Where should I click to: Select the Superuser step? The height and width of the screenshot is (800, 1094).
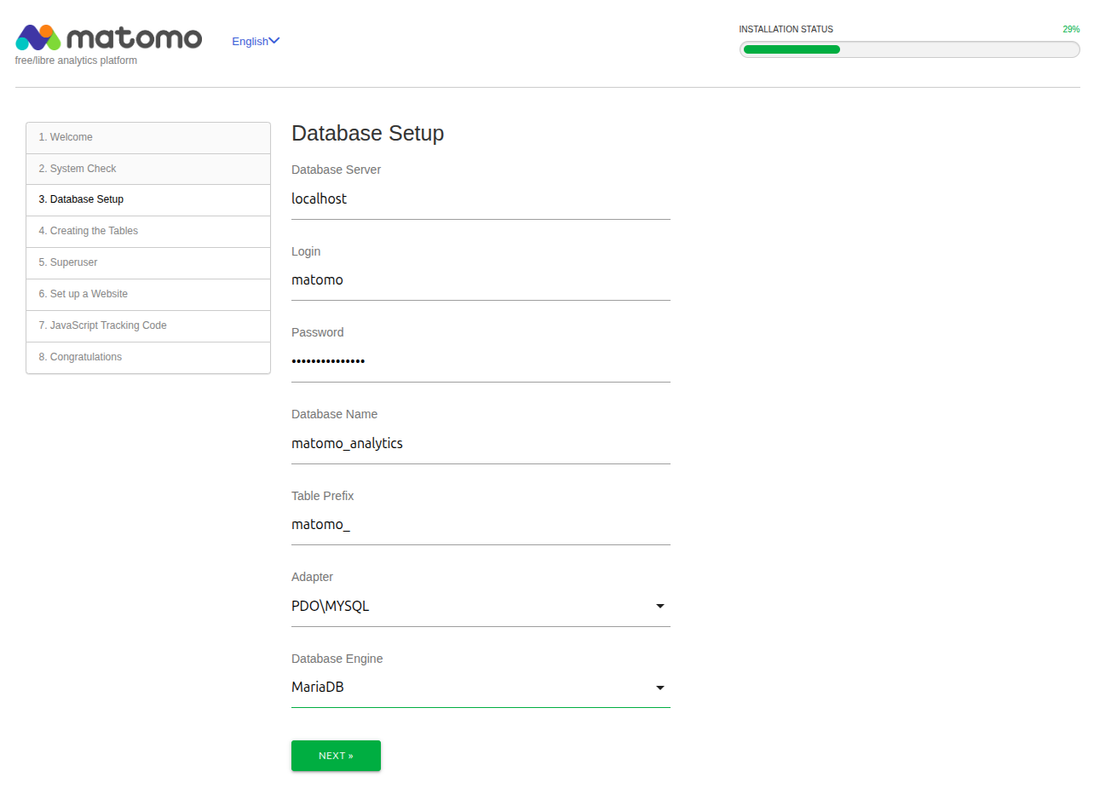coord(148,263)
